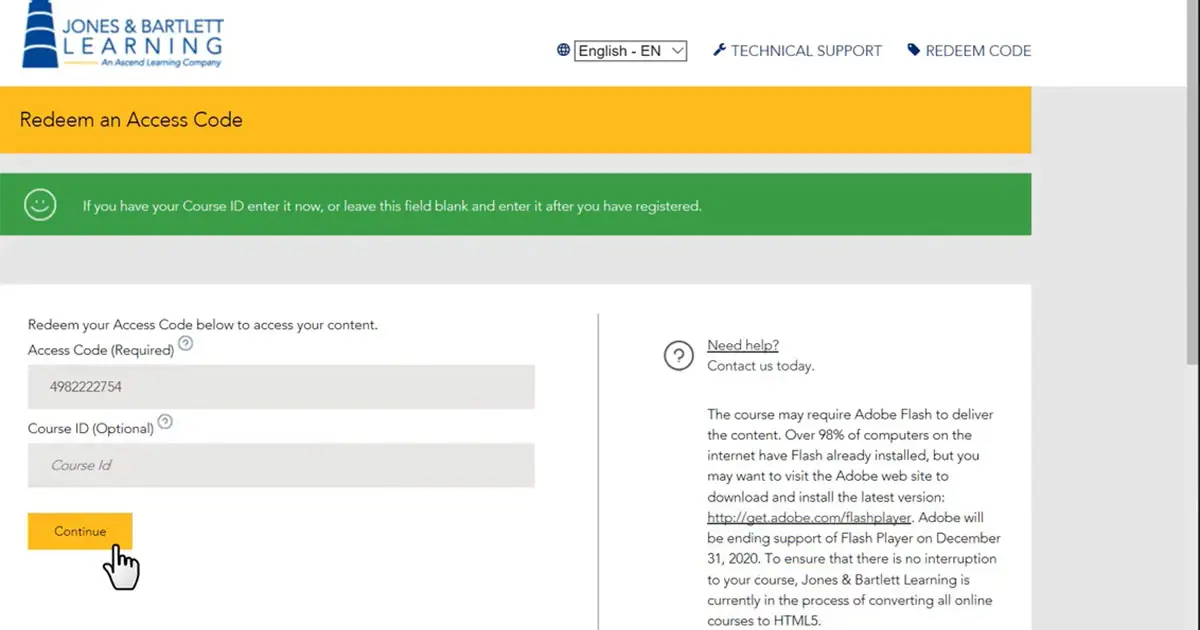Click the circled question mark beside Need help
Viewport: 1200px width, 630px height.
680,356
